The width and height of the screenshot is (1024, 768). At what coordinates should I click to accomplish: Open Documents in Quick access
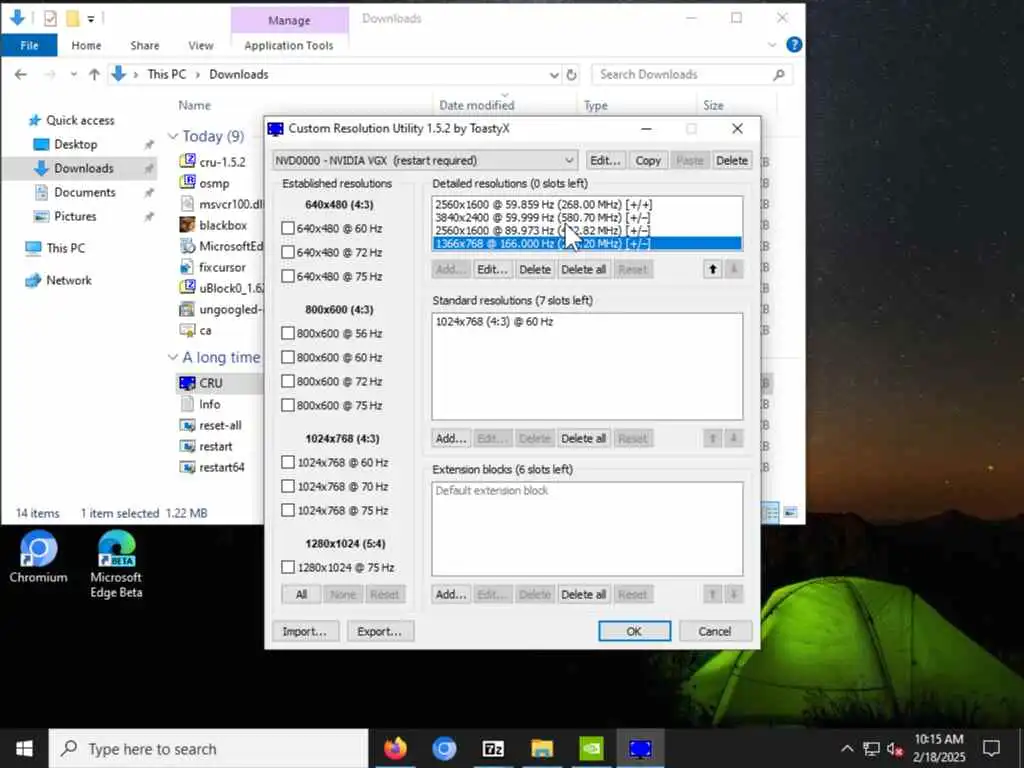tap(85, 192)
